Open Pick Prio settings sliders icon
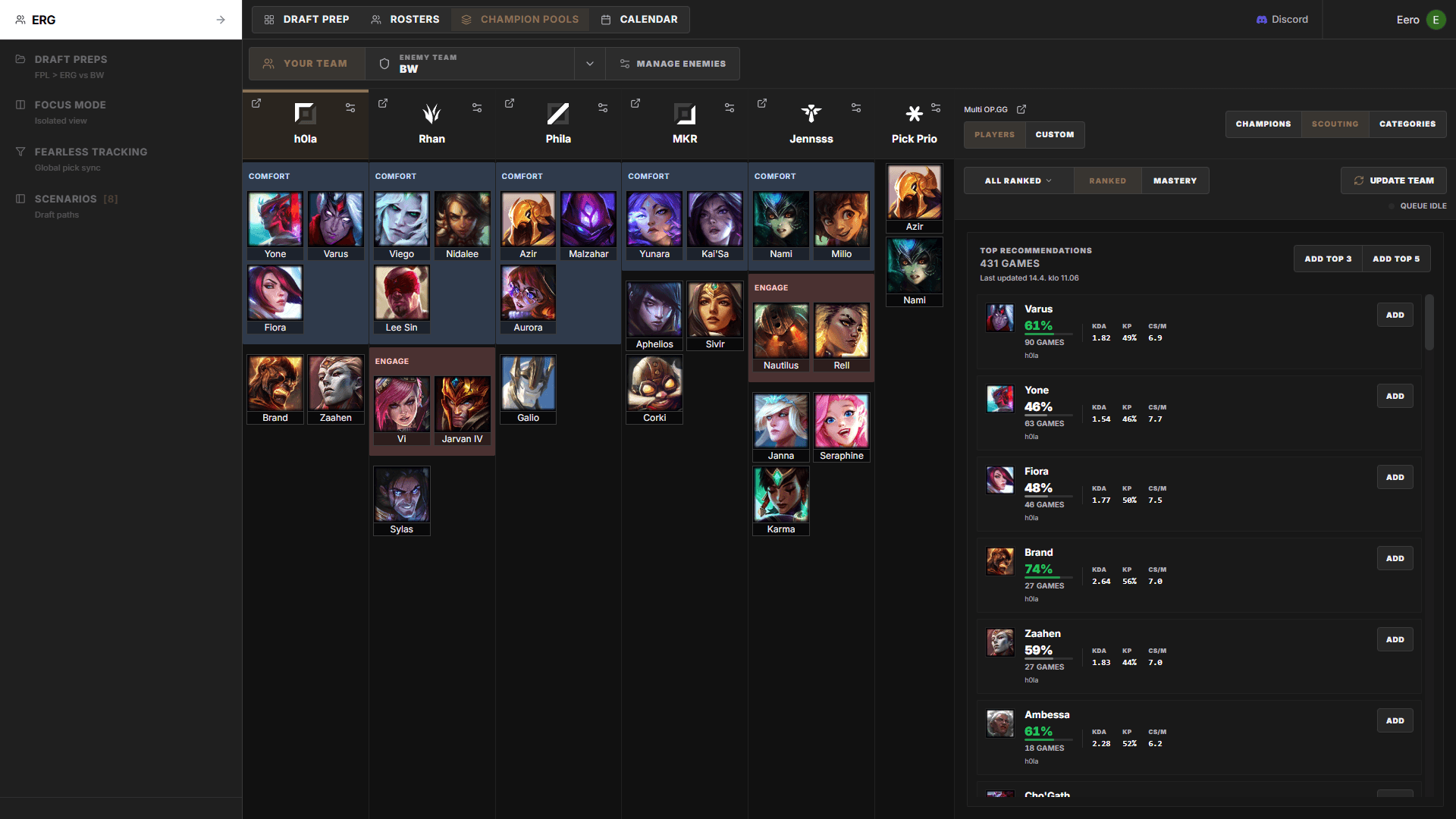This screenshot has width=1456, height=819. click(936, 108)
